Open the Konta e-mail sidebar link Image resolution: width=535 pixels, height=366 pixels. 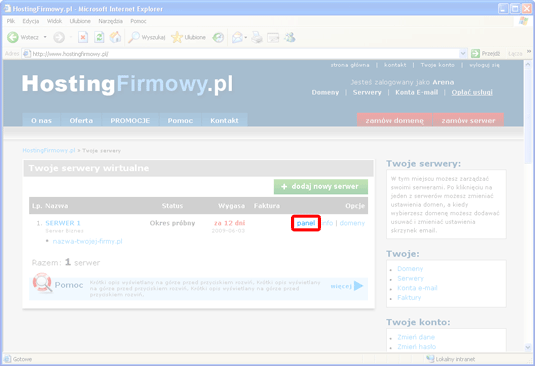coord(417,288)
